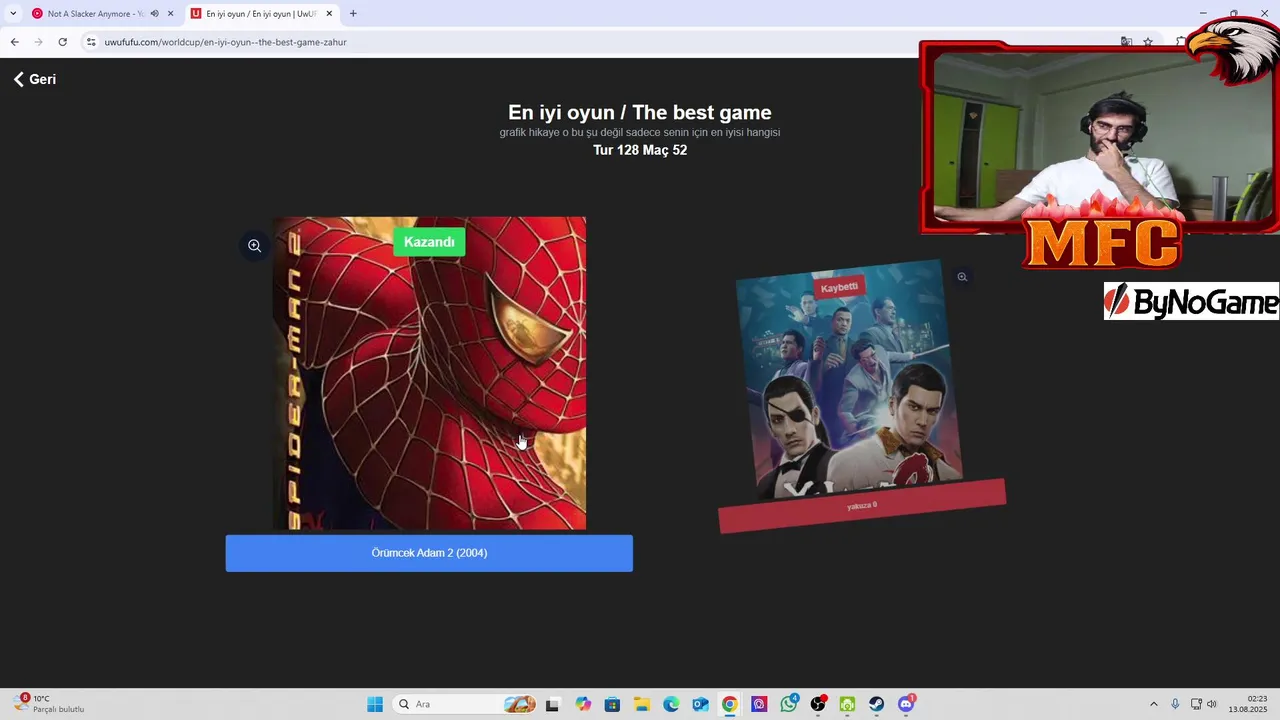Click the translate page icon

click(1126, 42)
